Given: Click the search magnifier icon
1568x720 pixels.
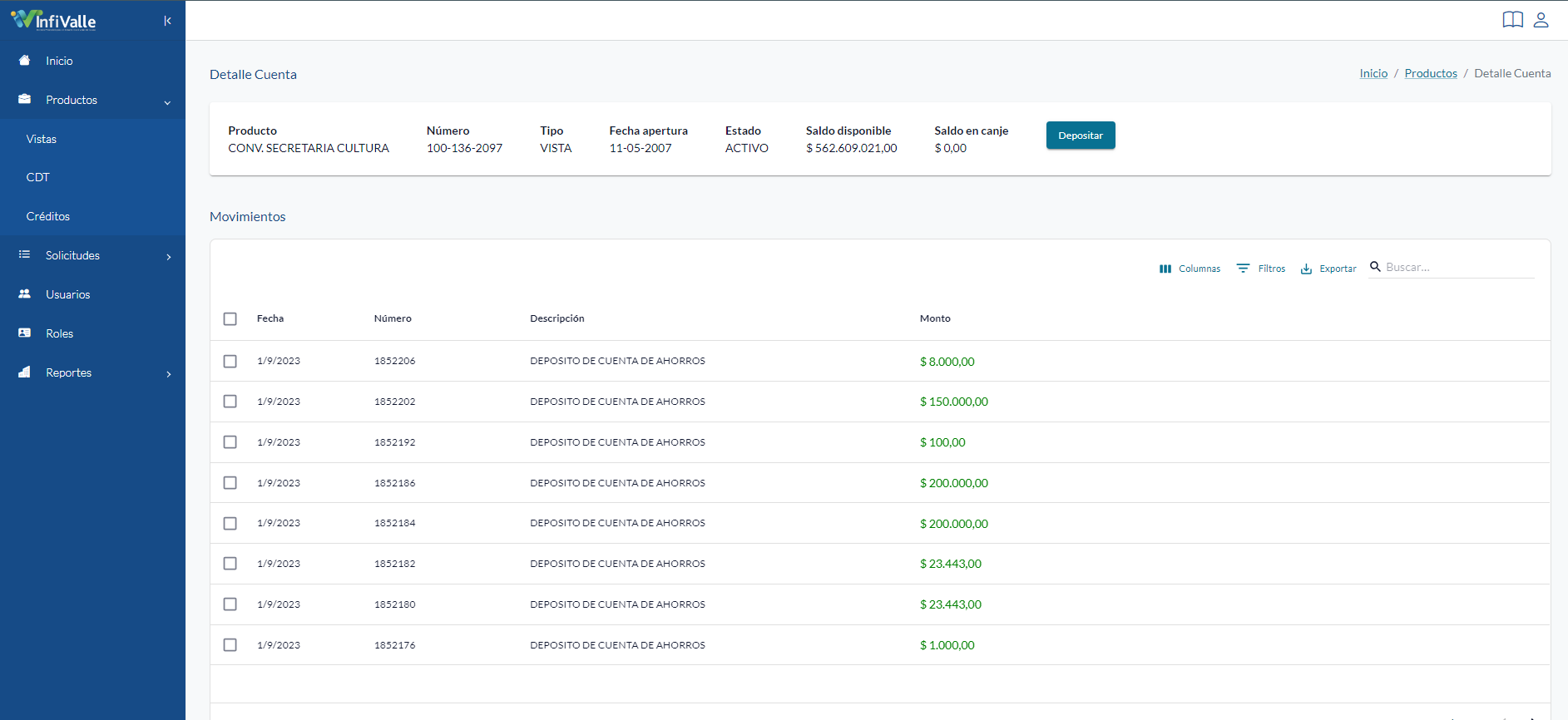Looking at the screenshot, I should 1375,267.
